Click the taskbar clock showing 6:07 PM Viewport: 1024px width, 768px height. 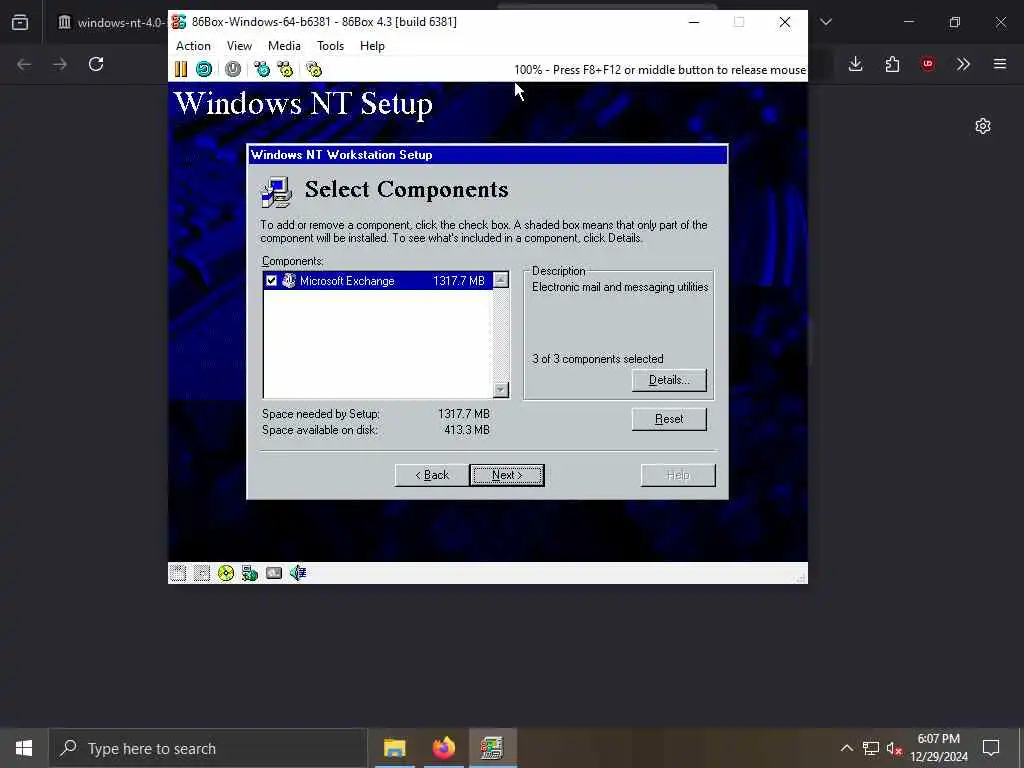pos(938,748)
